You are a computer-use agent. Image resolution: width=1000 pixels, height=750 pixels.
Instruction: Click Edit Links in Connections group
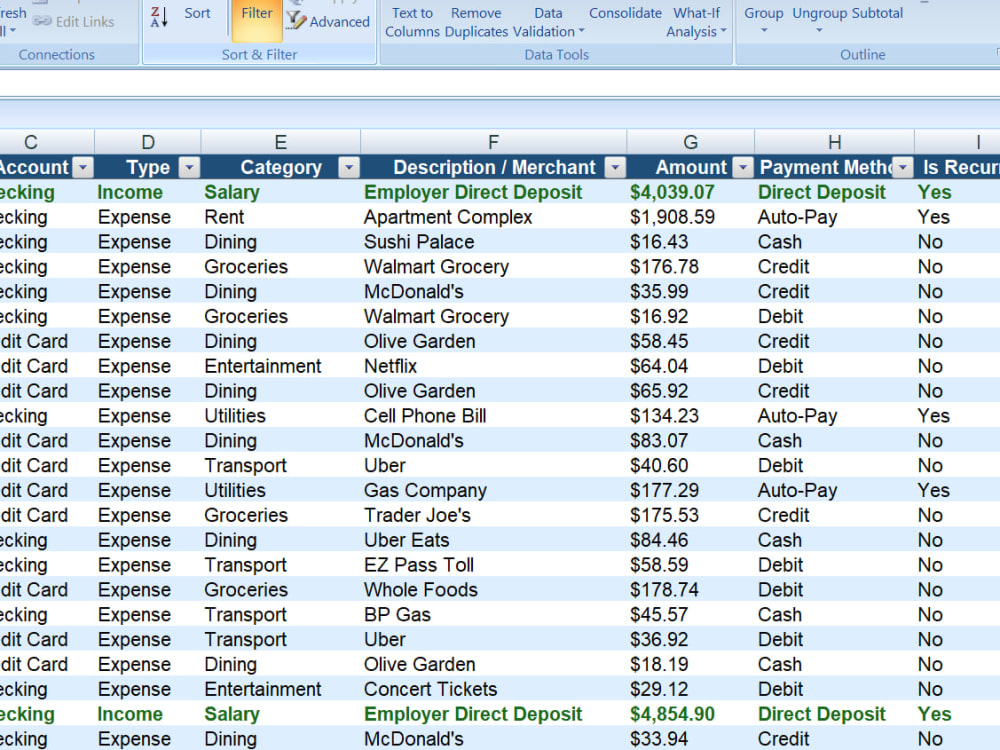click(x=74, y=22)
